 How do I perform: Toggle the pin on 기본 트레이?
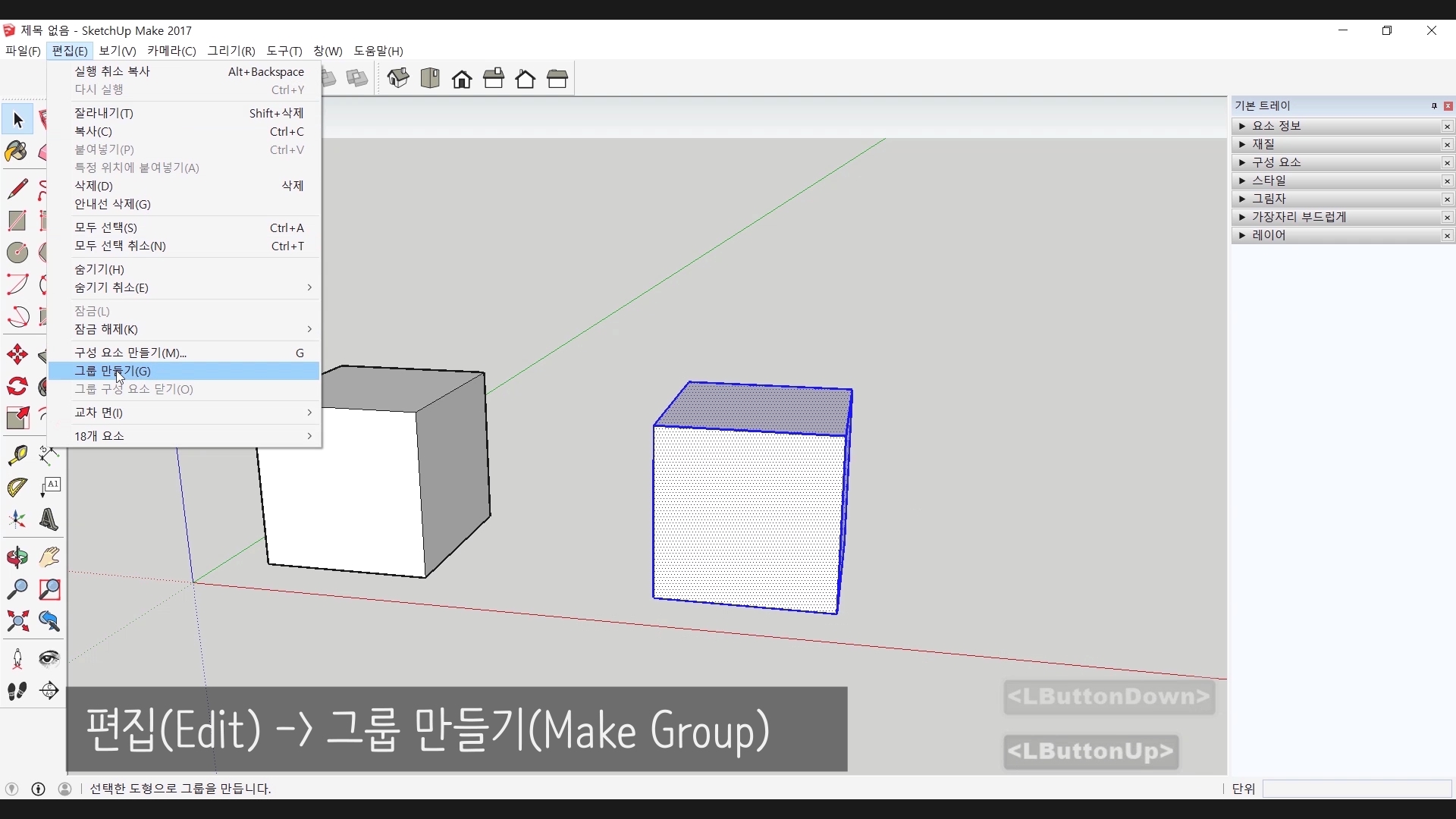pyautogui.click(x=1434, y=106)
